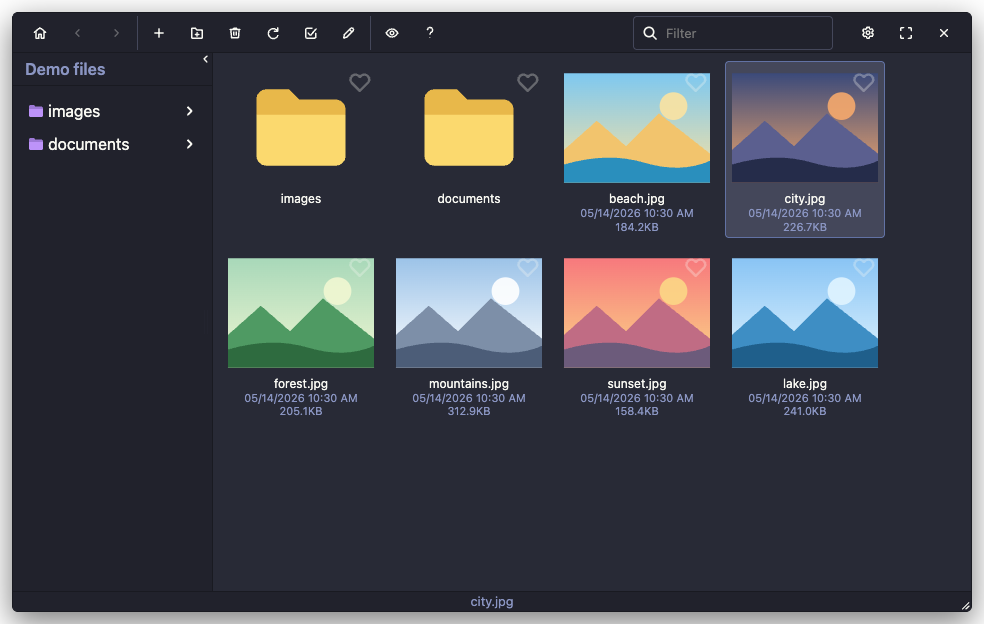Click the documents label under grid folder
Viewport: 984px width, 624px height.
click(x=469, y=198)
